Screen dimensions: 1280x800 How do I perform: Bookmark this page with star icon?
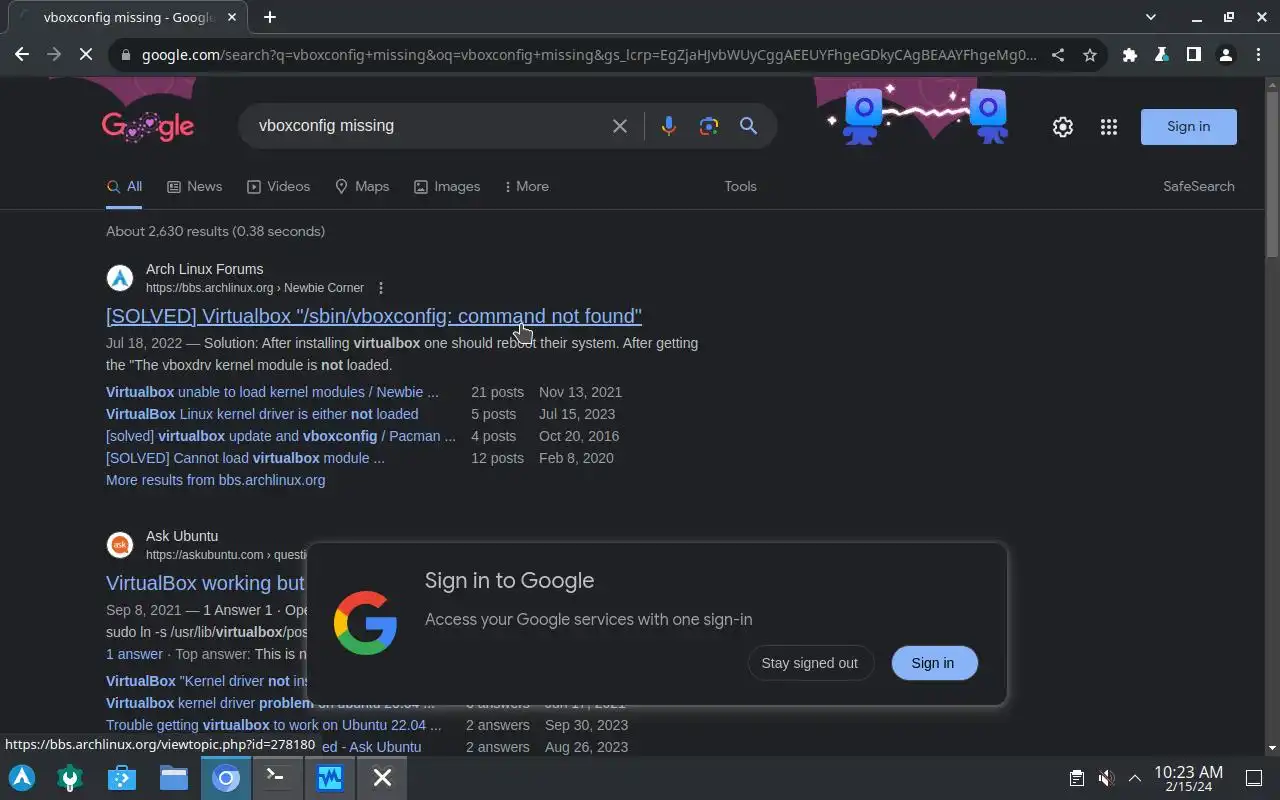tap(1090, 55)
